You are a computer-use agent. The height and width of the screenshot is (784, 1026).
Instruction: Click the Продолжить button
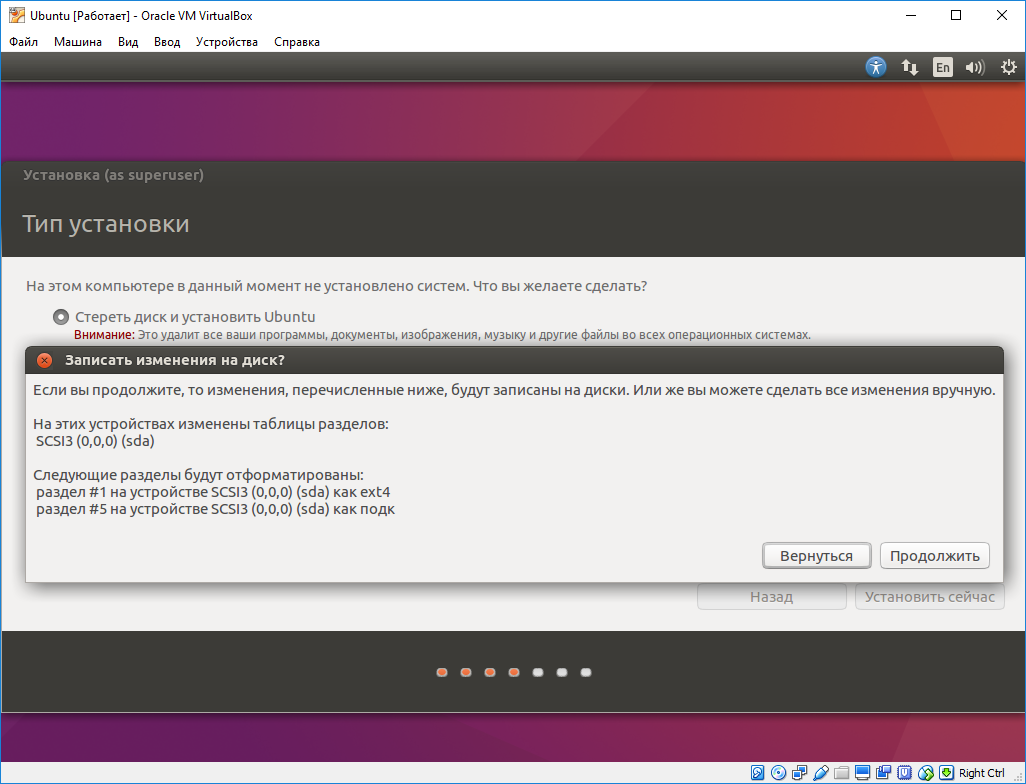point(934,556)
